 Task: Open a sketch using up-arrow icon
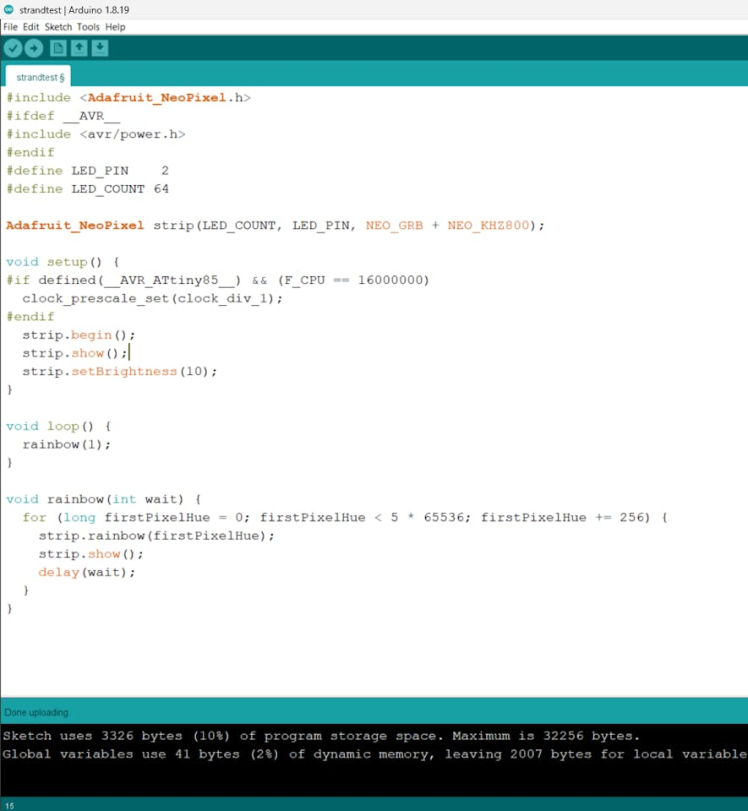pyautogui.click(x=79, y=48)
